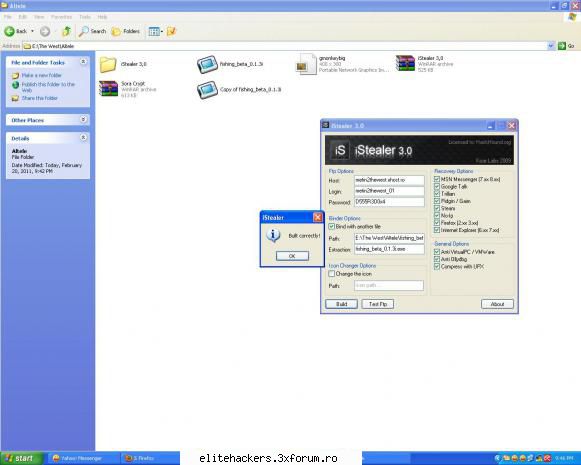This screenshot has height=465, width=581.
Task: Click the Share this folder icon
Action: [15, 98]
